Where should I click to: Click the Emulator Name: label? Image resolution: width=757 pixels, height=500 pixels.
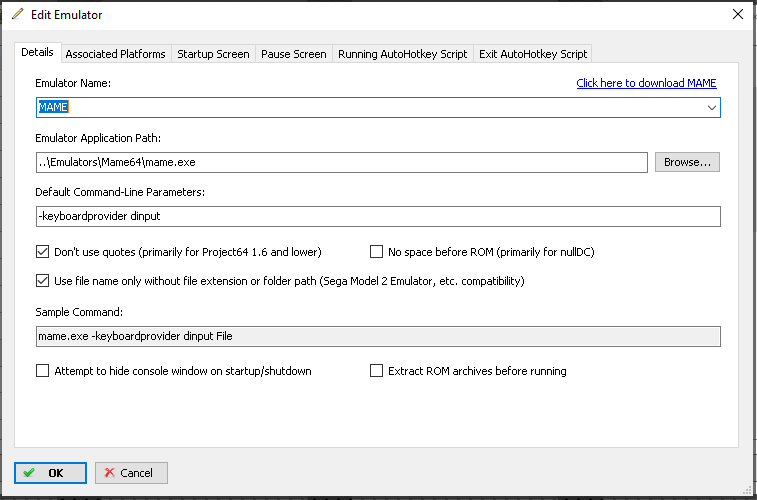73,83
